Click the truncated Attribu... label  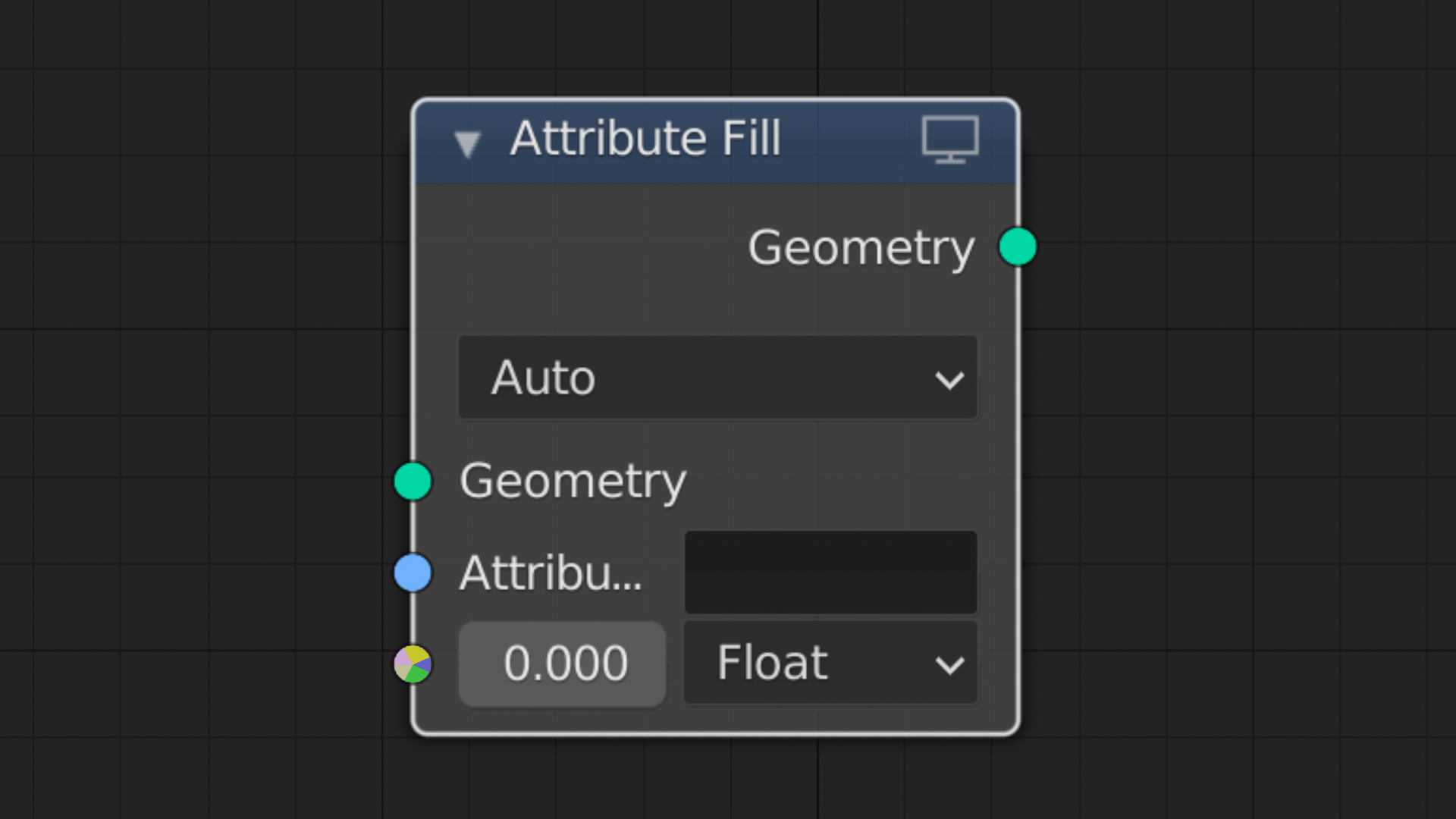(551, 573)
